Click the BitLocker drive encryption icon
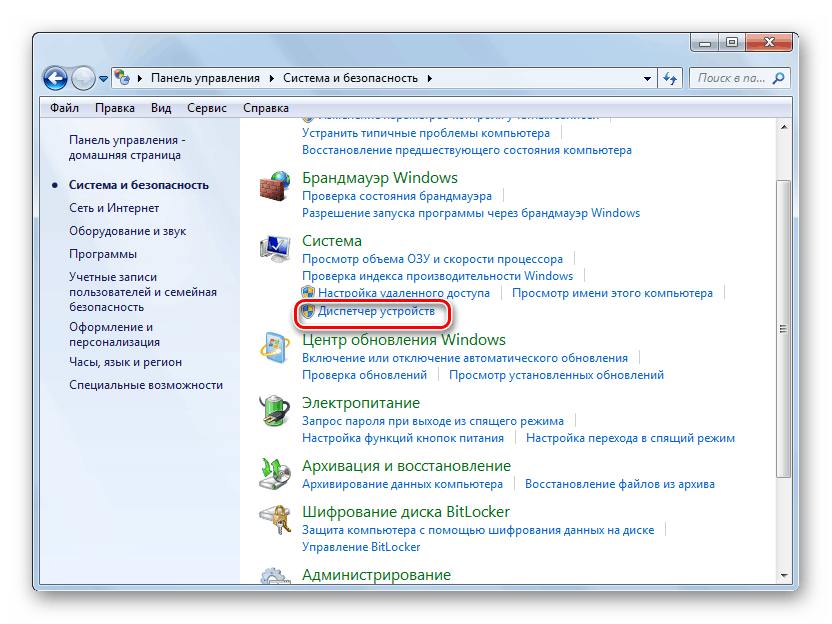This screenshot has height=624, width=832. pyautogui.click(x=275, y=519)
